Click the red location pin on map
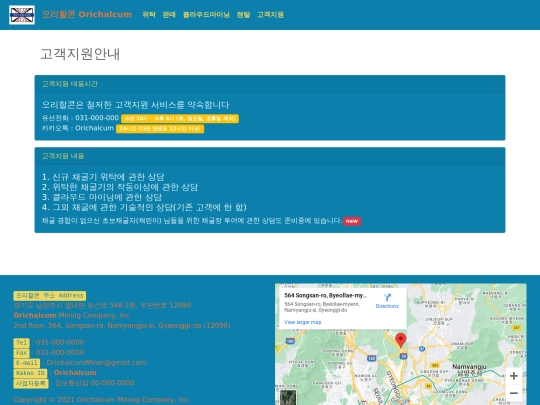The image size is (540, 405). click(x=400, y=340)
